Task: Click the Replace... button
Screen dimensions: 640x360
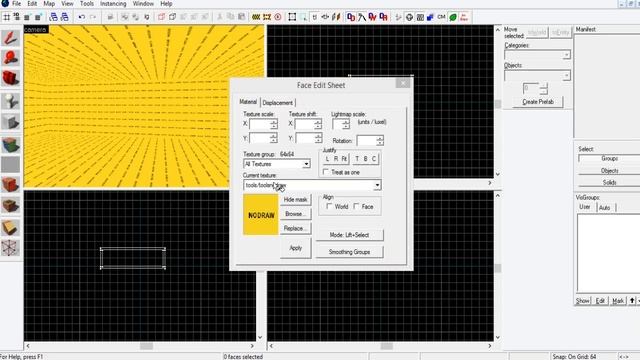Action: point(296,229)
